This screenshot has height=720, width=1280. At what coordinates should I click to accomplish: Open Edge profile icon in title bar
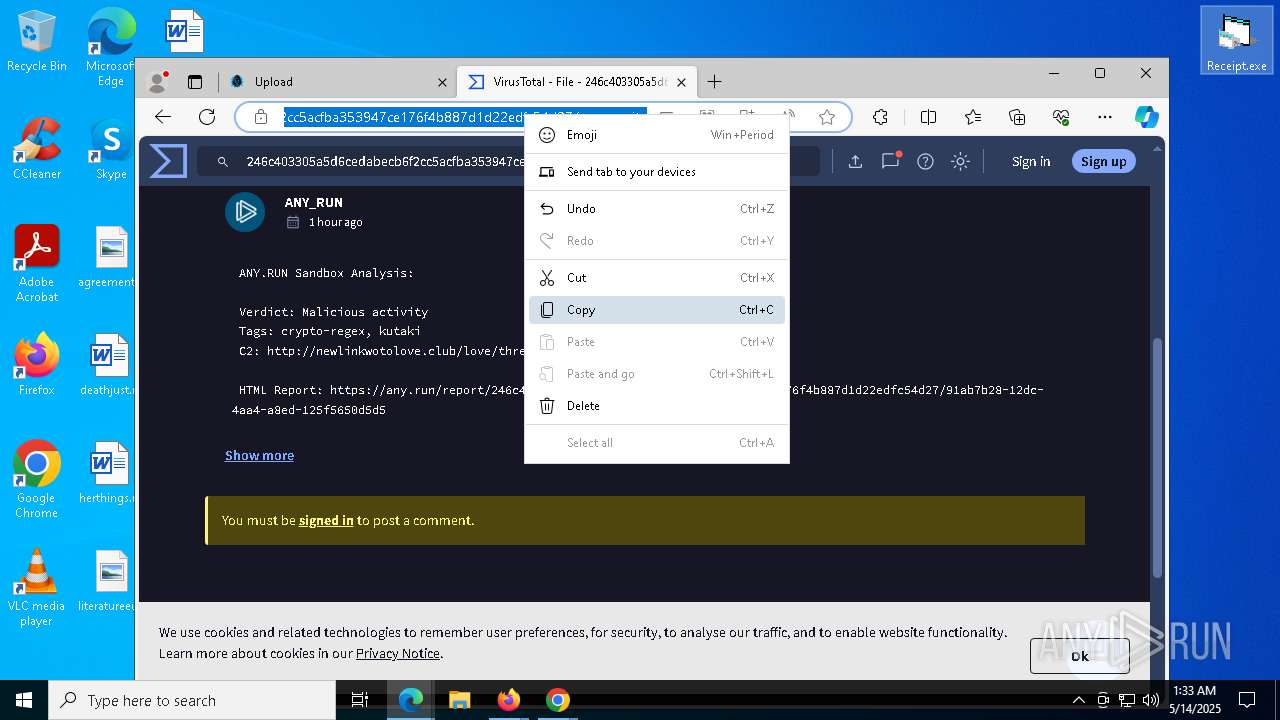(x=157, y=82)
